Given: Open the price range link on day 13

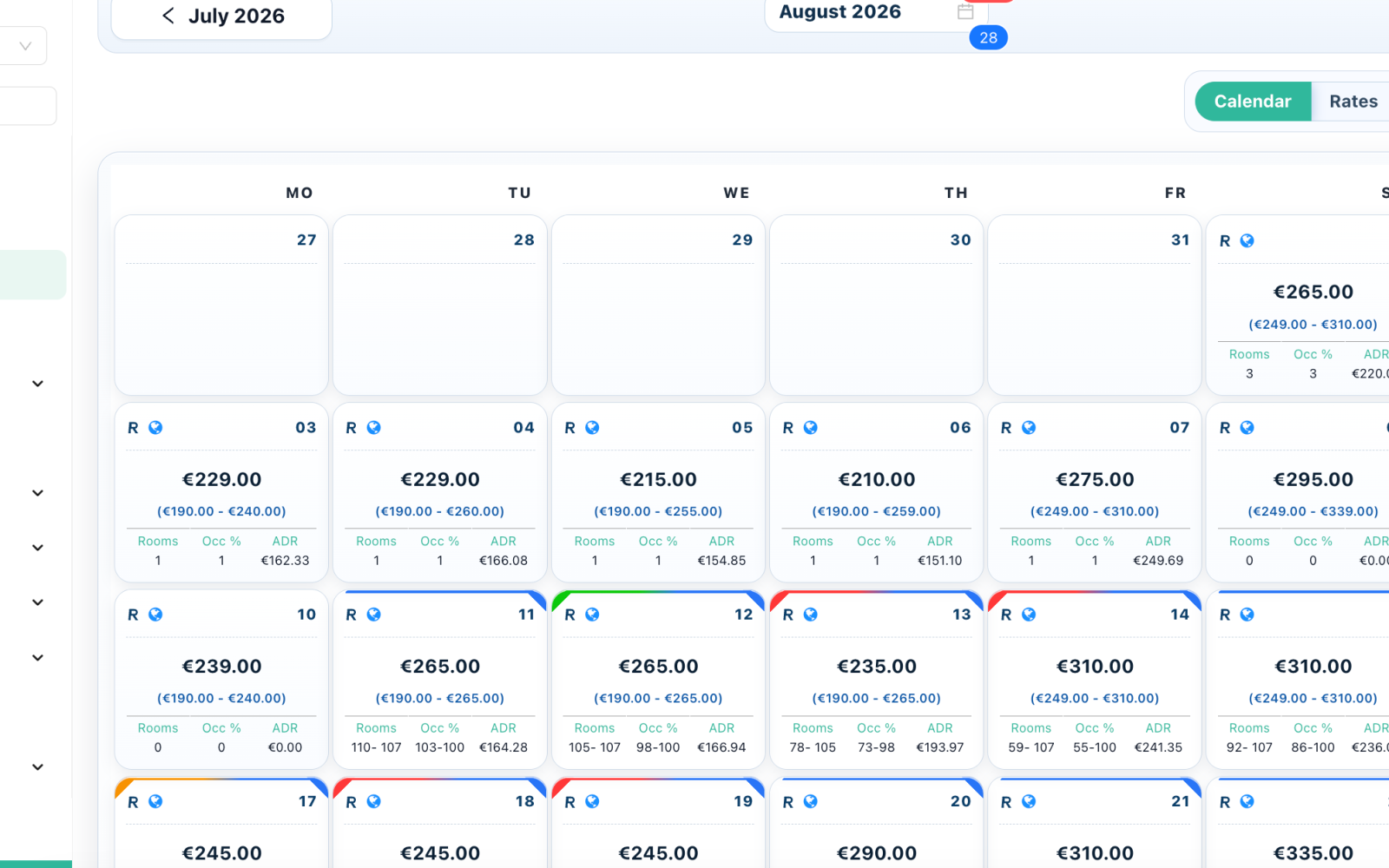Looking at the screenshot, I should [x=876, y=698].
